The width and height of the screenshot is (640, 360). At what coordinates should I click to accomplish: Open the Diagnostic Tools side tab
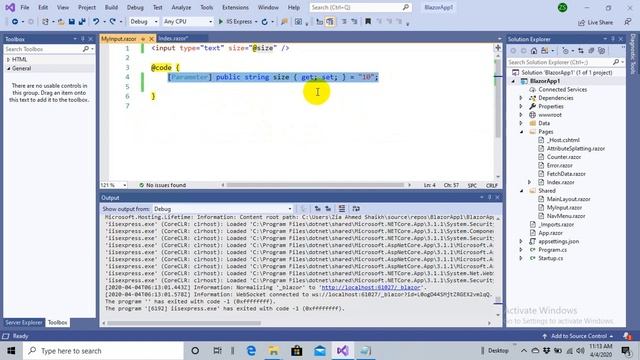coord(633,53)
